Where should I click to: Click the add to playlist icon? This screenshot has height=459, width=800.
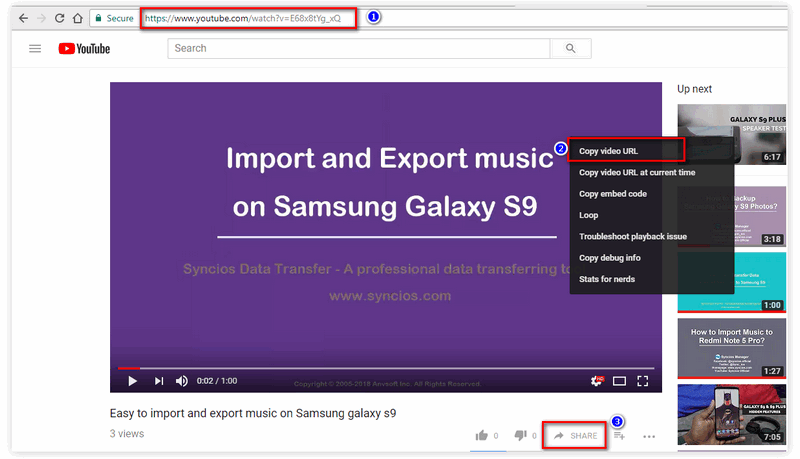619,436
